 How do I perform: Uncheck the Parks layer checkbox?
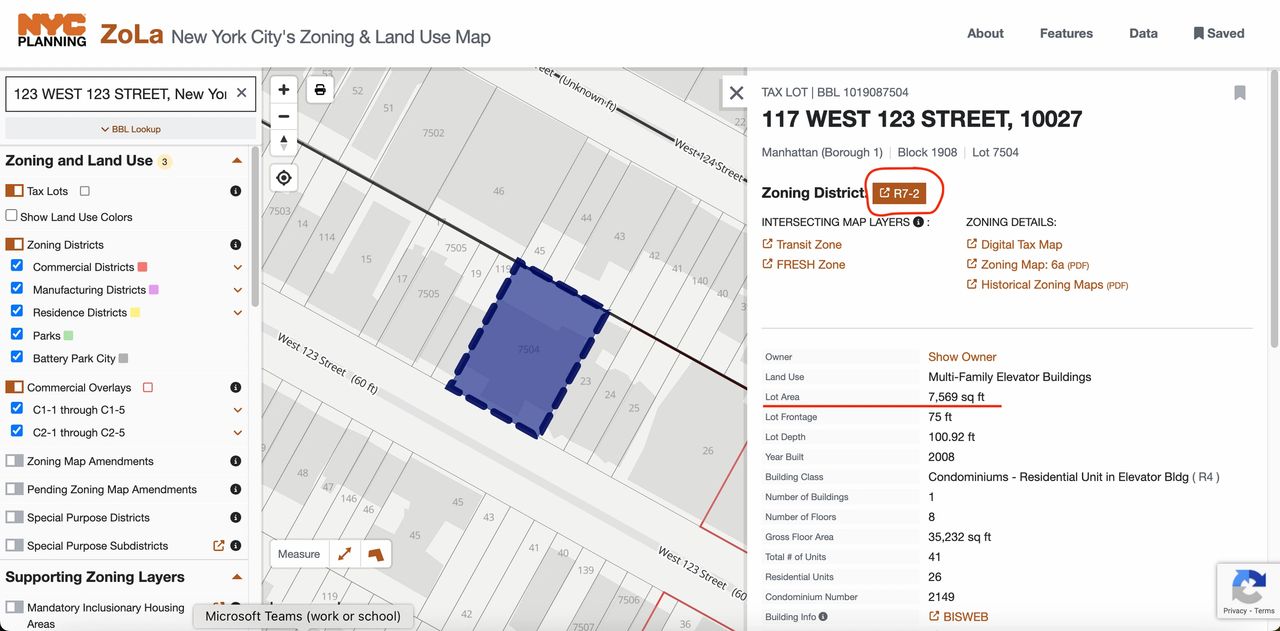17,335
